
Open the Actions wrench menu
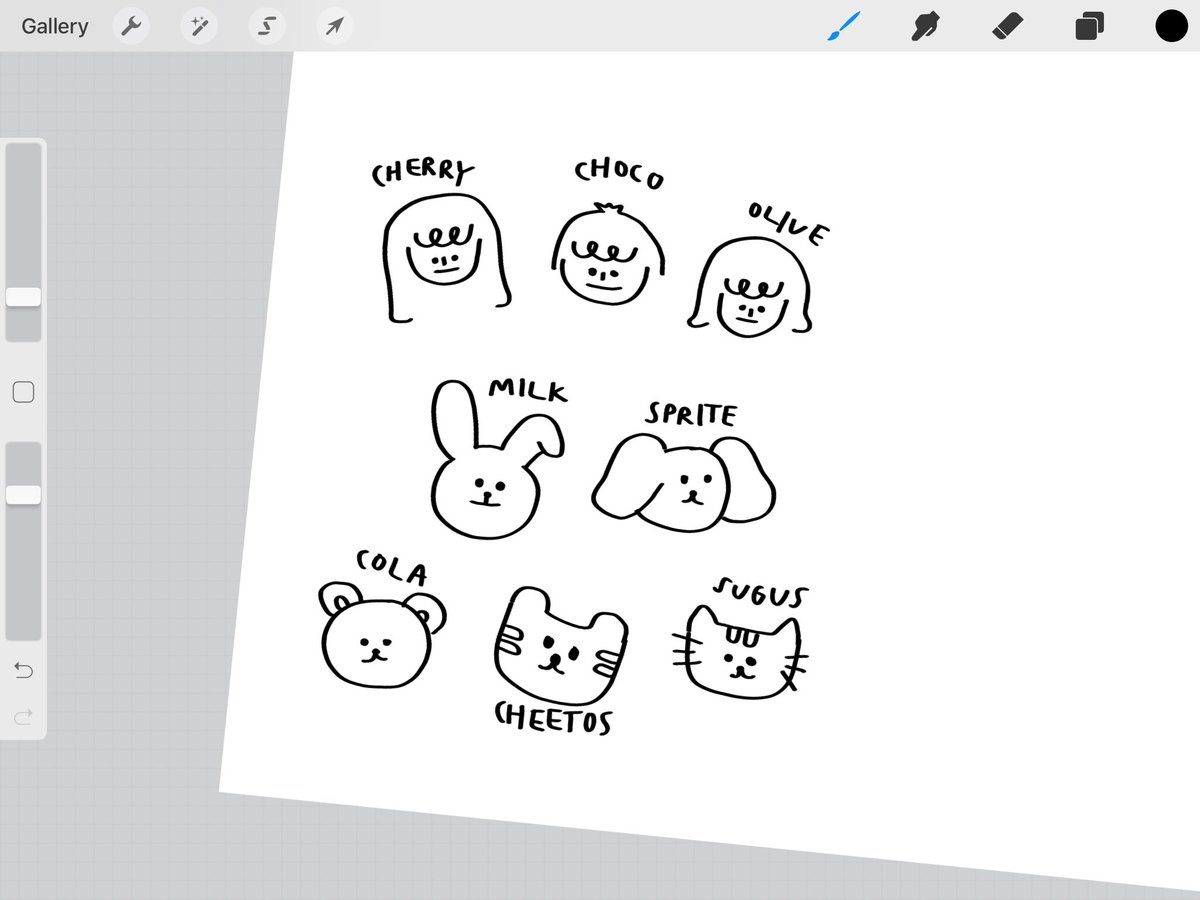132,26
